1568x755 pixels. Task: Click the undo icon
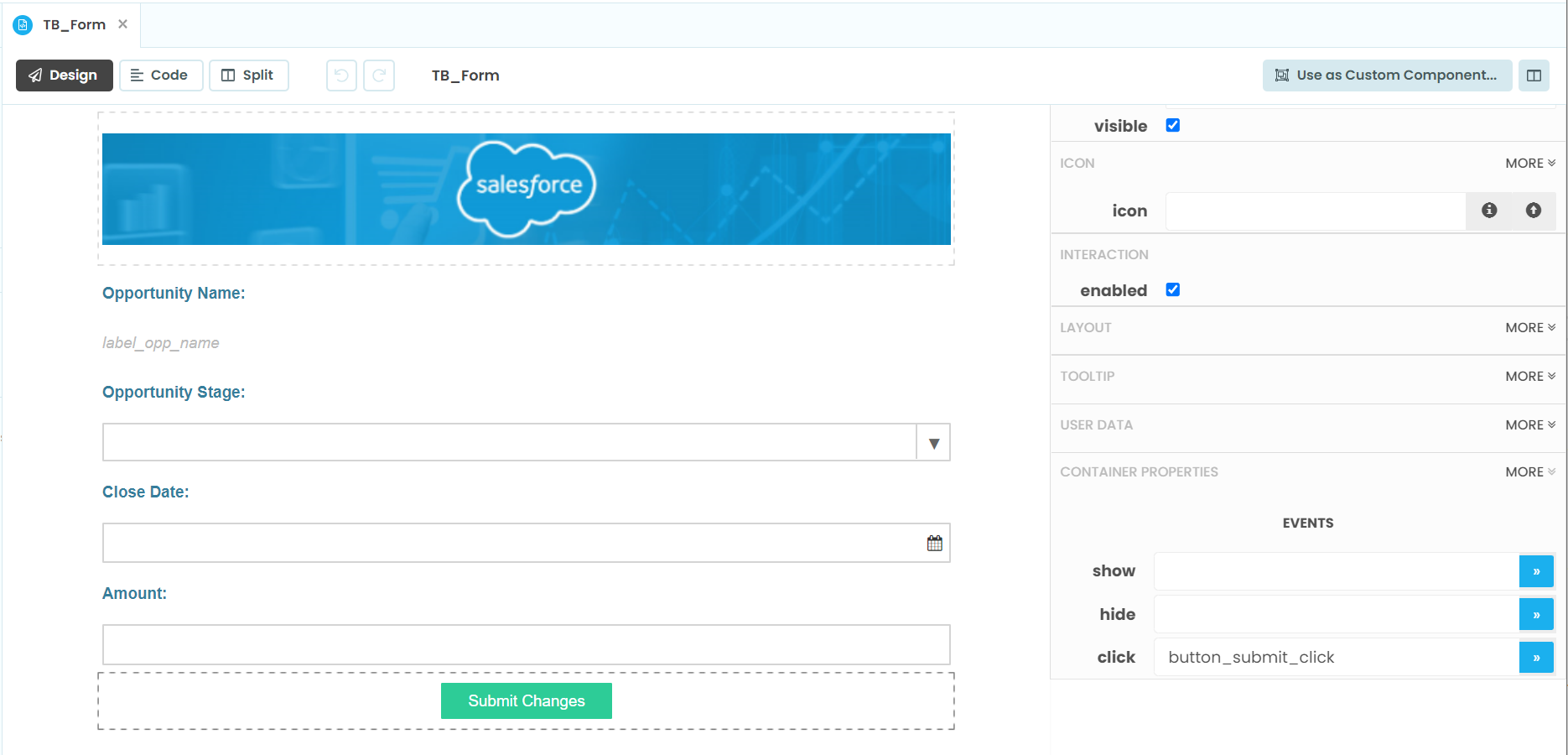340,75
